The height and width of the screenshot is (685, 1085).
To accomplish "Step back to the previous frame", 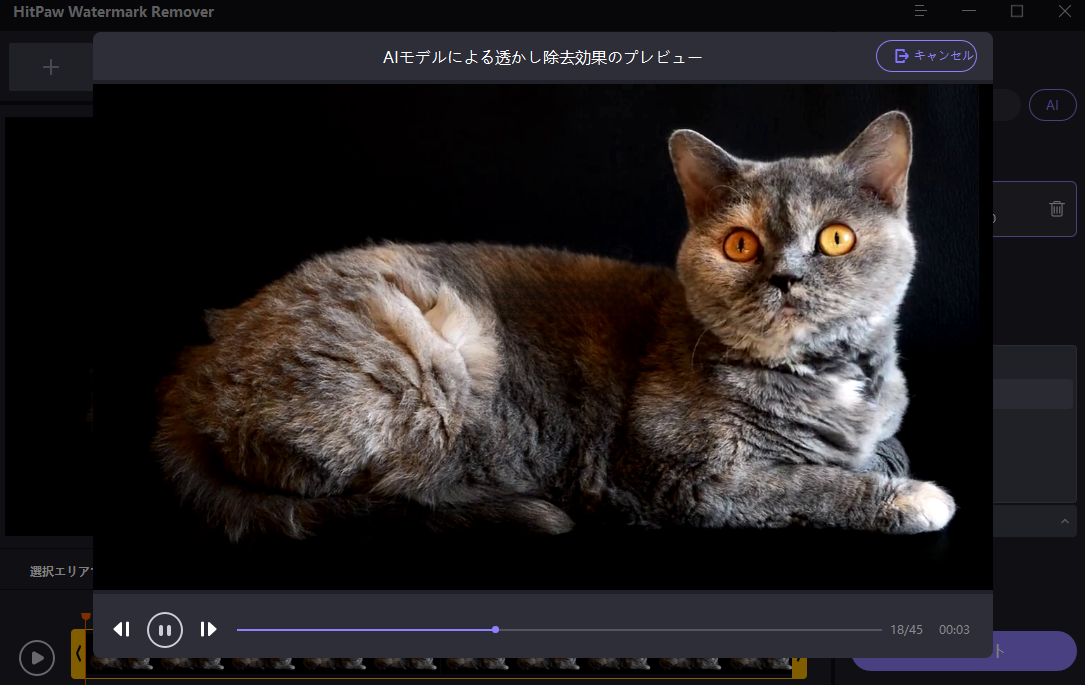I will pyautogui.click(x=121, y=629).
